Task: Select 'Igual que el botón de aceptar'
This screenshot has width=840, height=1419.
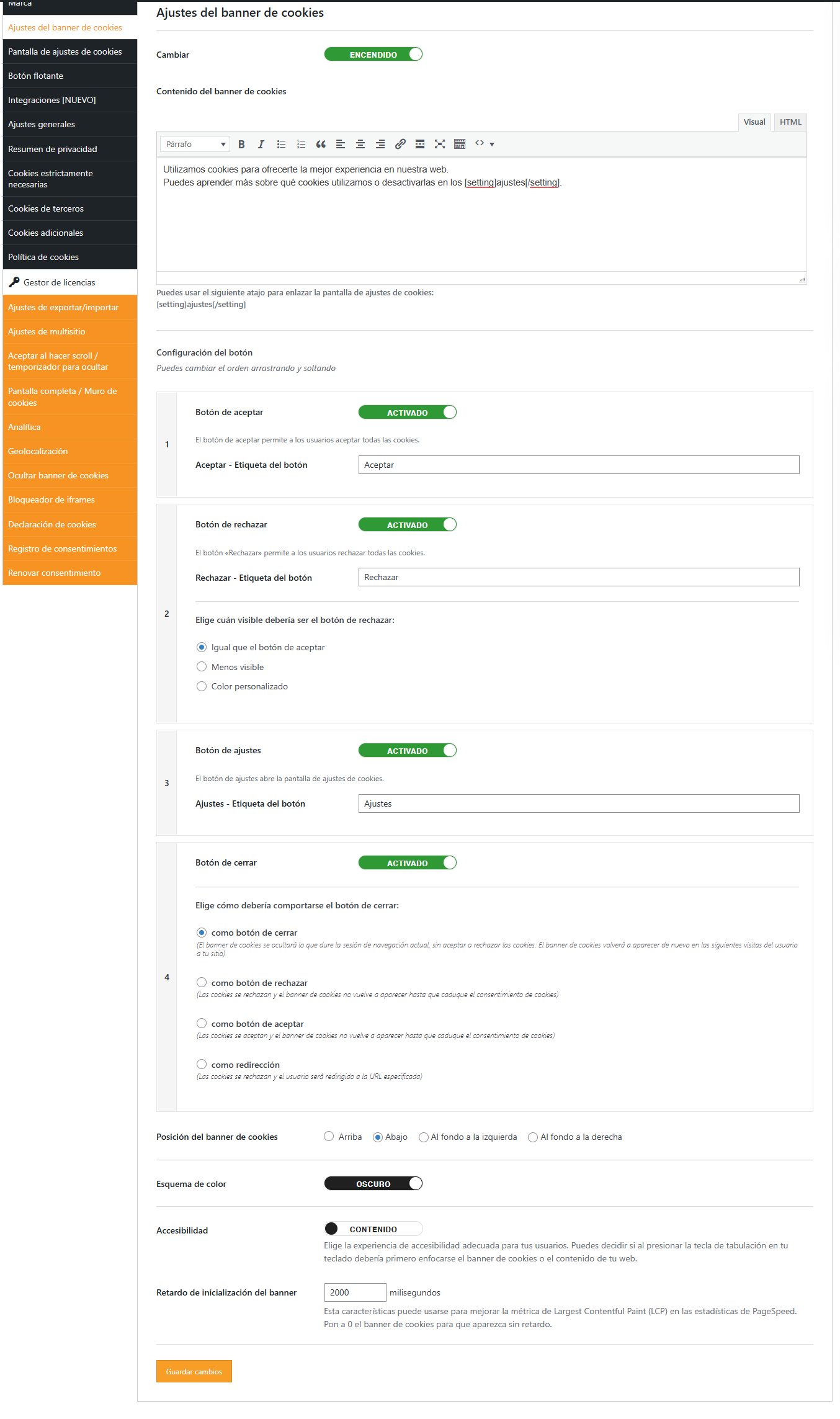Action: point(202,647)
